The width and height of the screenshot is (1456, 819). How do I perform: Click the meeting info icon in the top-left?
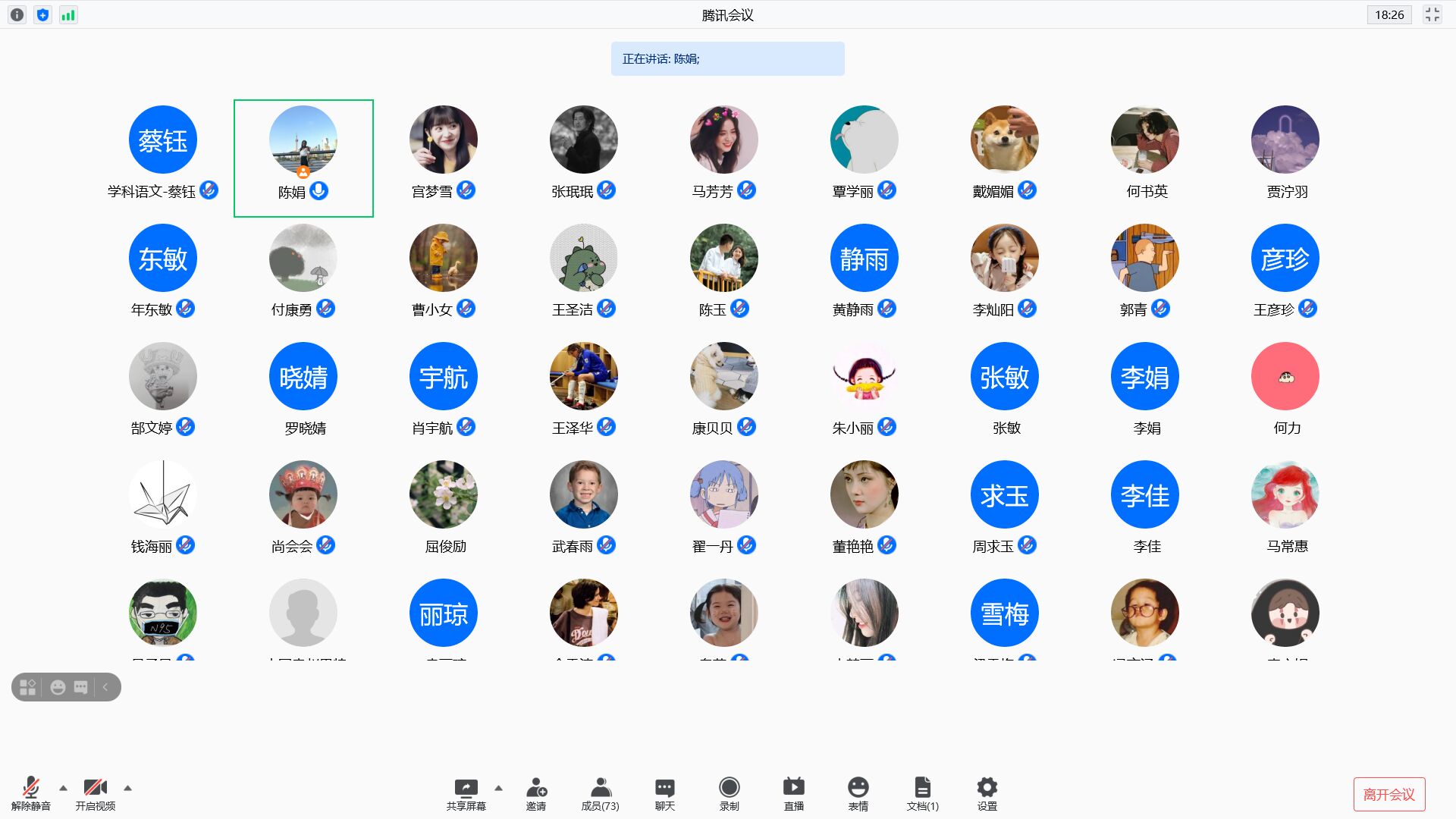[17, 14]
